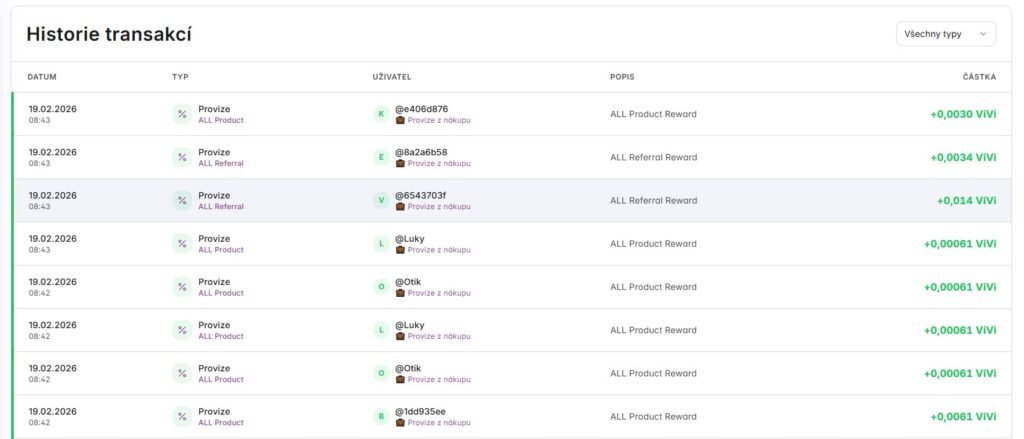
Task: Click ALL Referral Reward in the @8a2a6b58 row
Action: (x=654, y=157)
